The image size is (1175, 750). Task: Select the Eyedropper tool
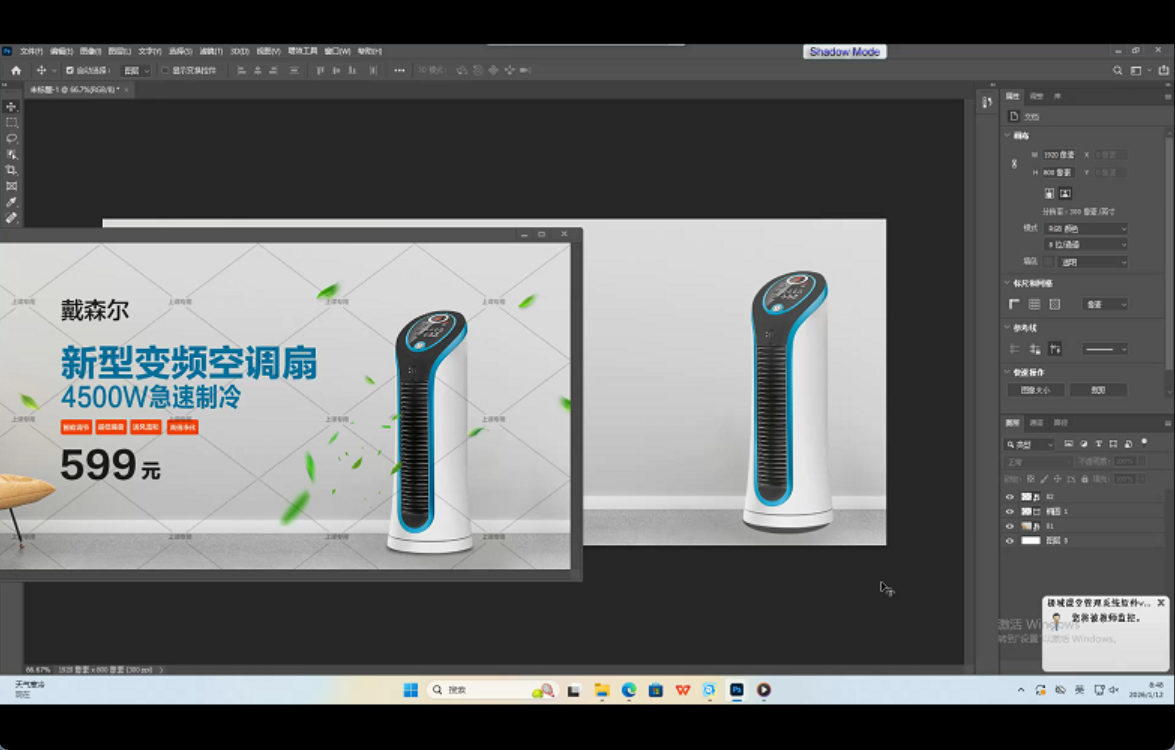(x=12, y=202)
